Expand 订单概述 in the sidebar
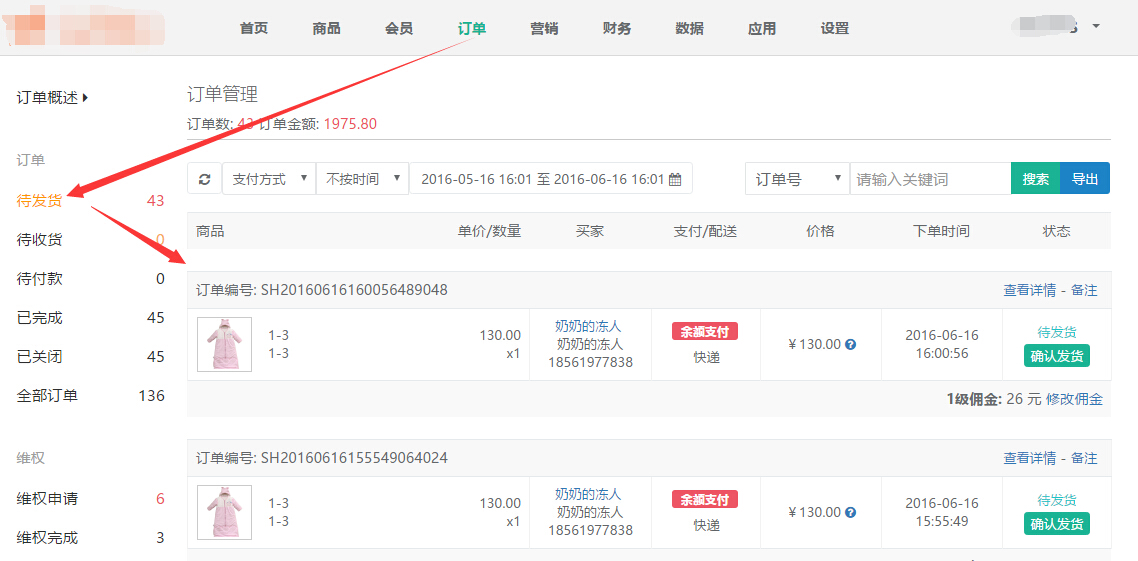The image size is (1138, 561). coord(52,98)
